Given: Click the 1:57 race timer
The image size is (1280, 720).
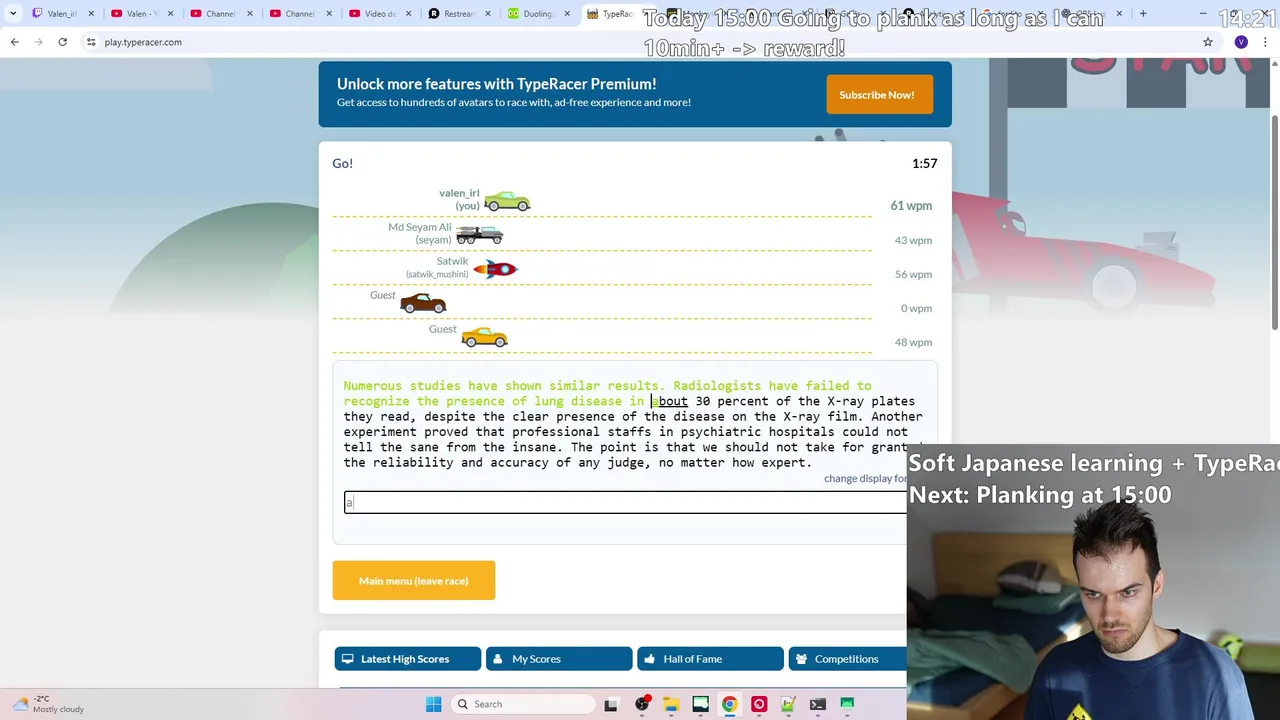Looking at the screenshot, I should [x=924, y=163].
